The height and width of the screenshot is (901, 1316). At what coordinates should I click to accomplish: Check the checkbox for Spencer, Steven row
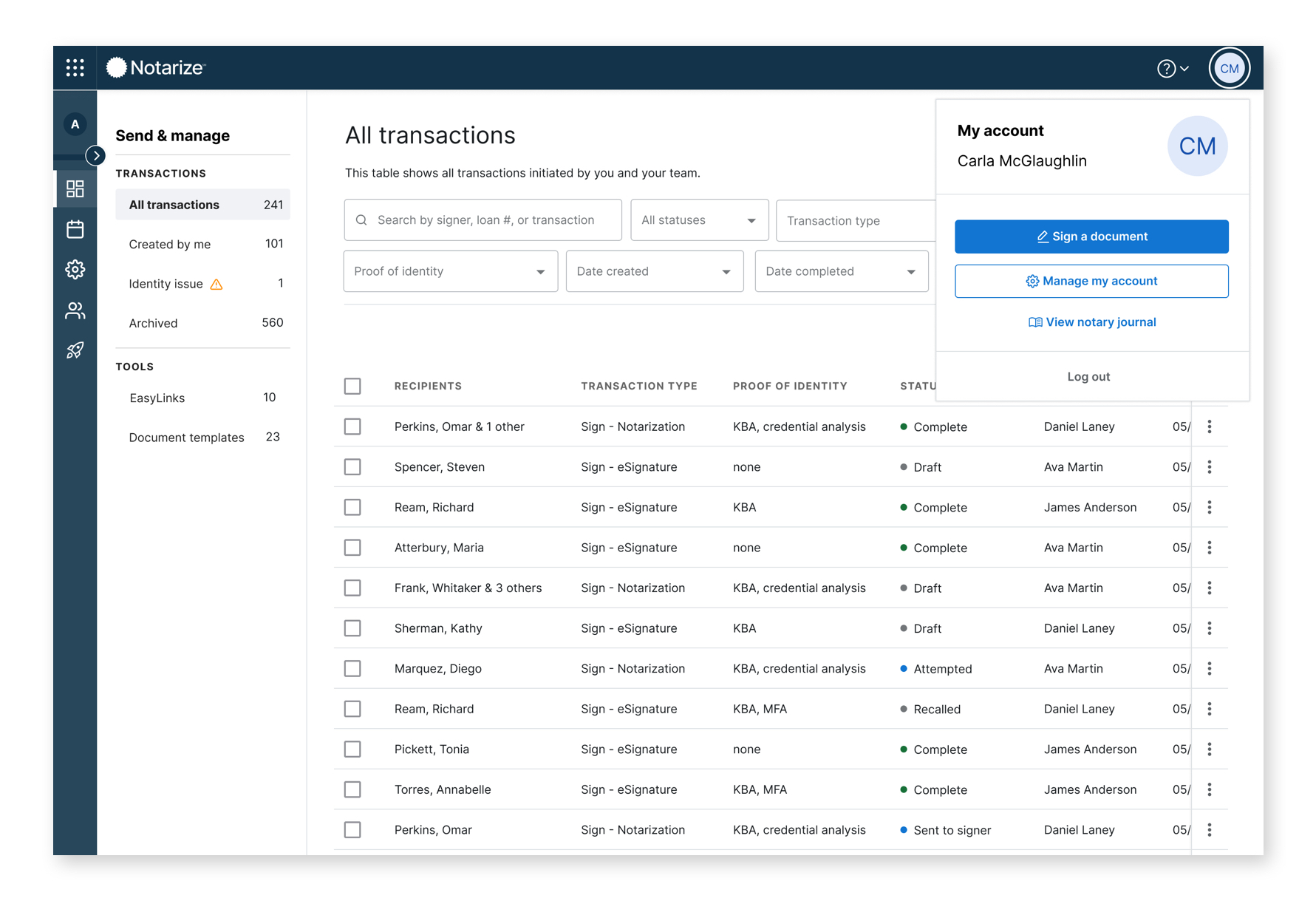pyautogui.click(x=352, y=466)
